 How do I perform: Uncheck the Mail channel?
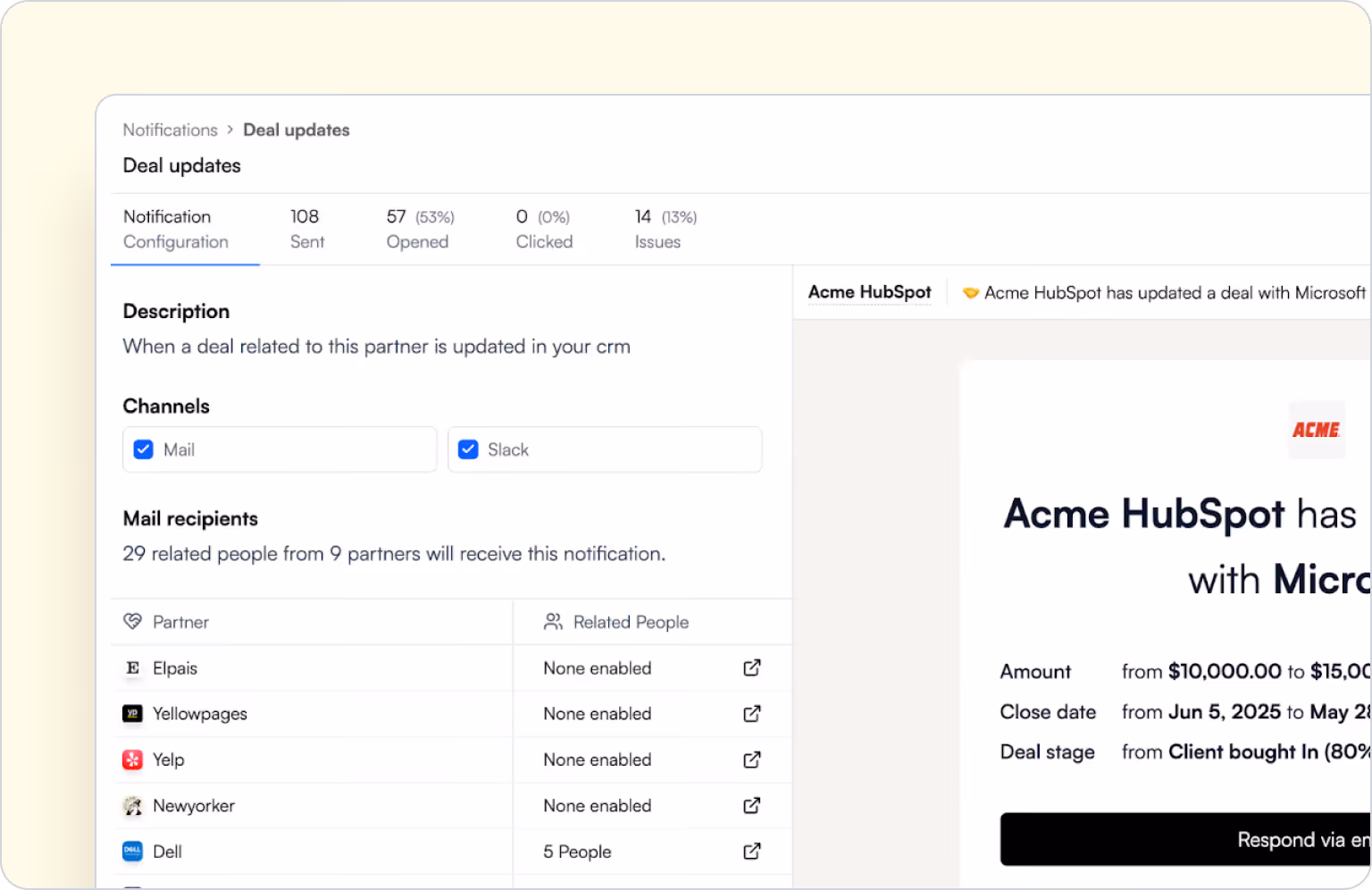143,449
